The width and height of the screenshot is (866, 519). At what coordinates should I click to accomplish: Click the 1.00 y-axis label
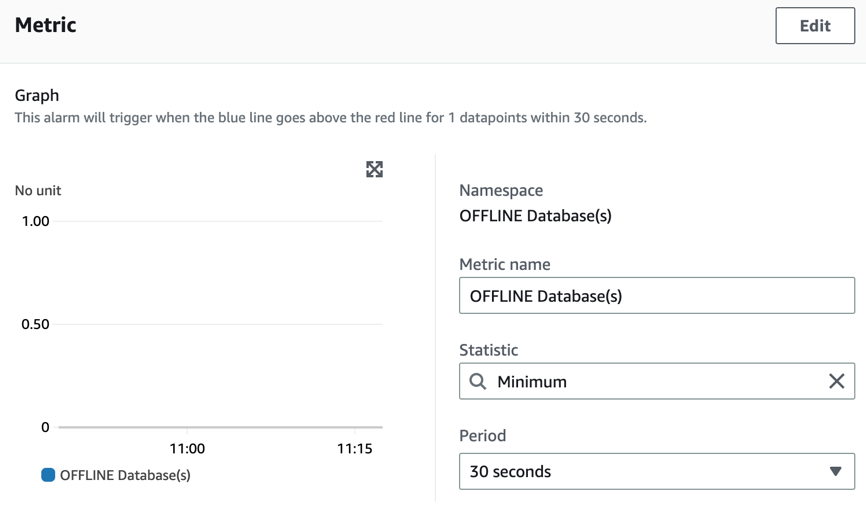pyautogui.click(x=36, y=221)
